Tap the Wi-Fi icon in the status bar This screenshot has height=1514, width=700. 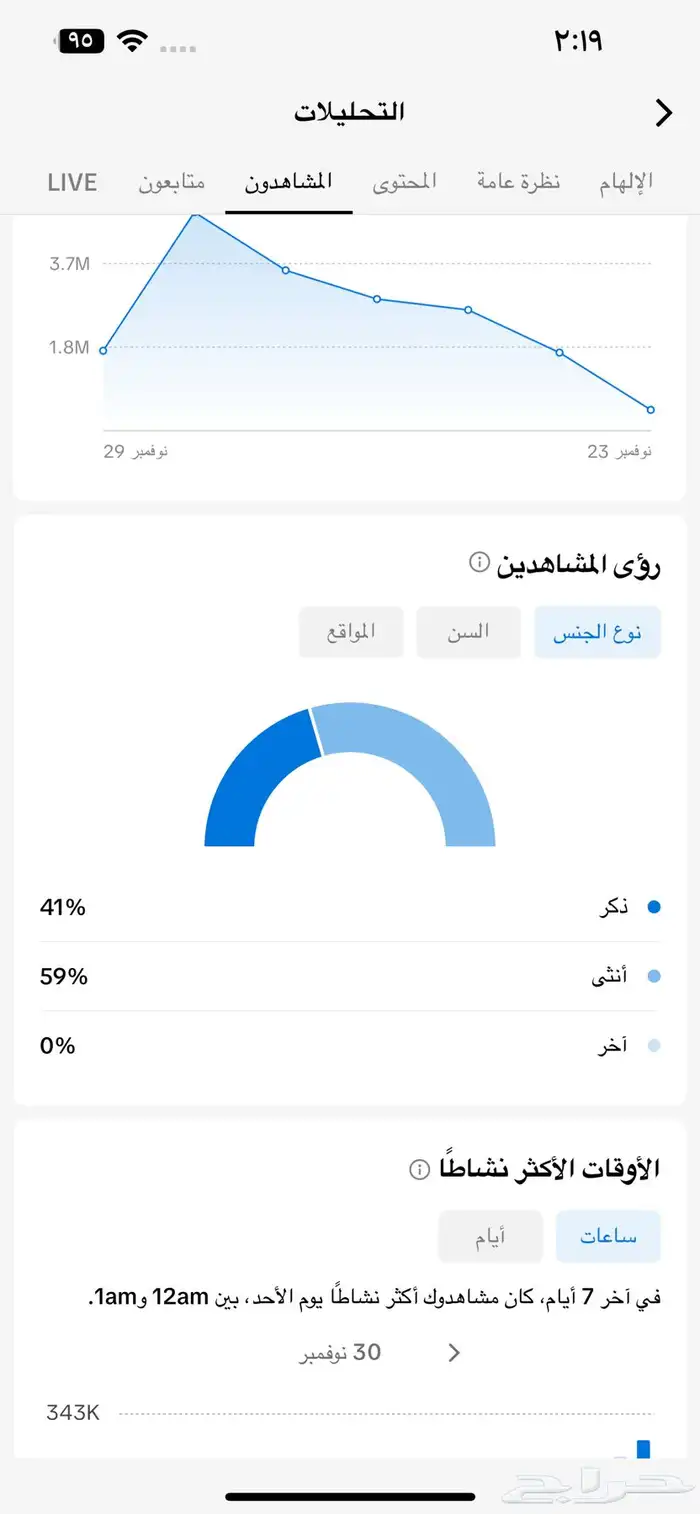(133, 41)
